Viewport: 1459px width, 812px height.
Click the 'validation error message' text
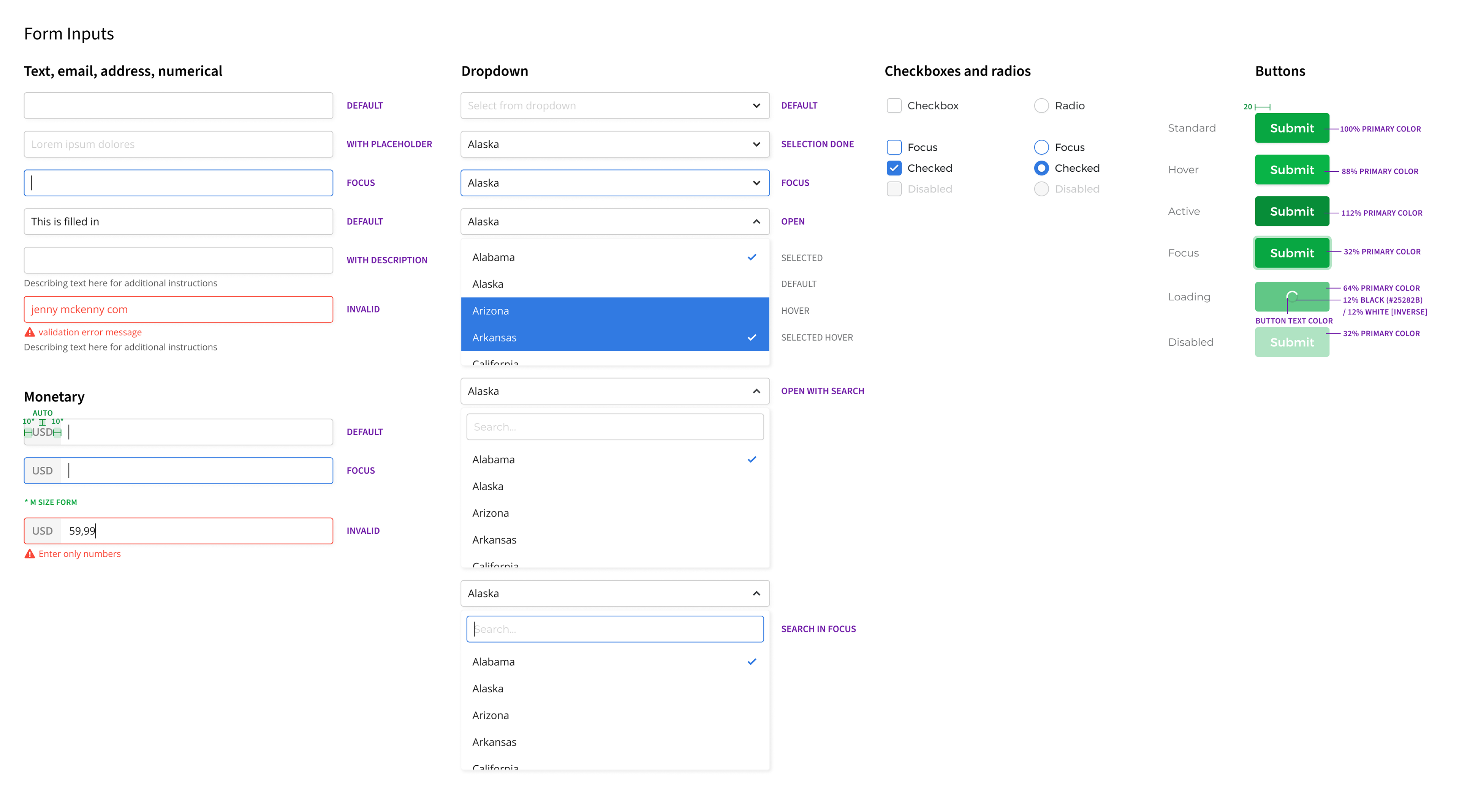click(x=90, y=332)
